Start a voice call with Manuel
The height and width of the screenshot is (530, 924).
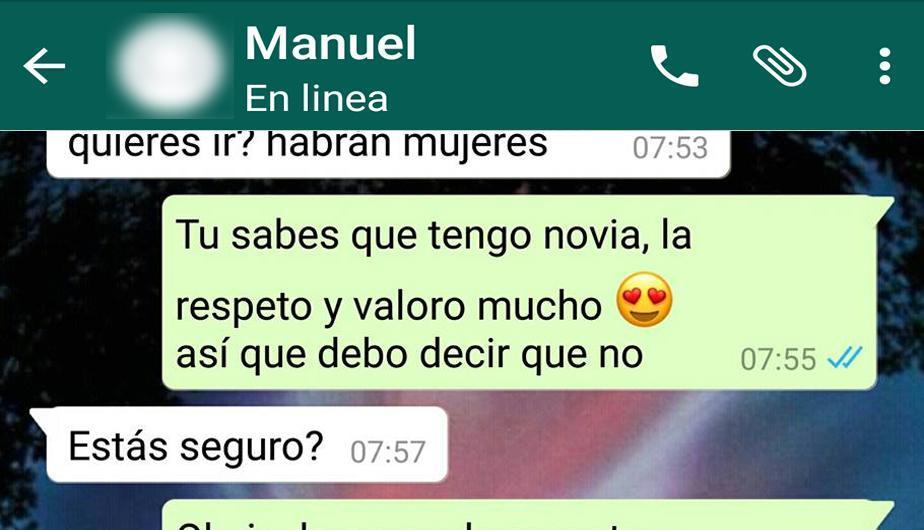click(x=674, y=65)
